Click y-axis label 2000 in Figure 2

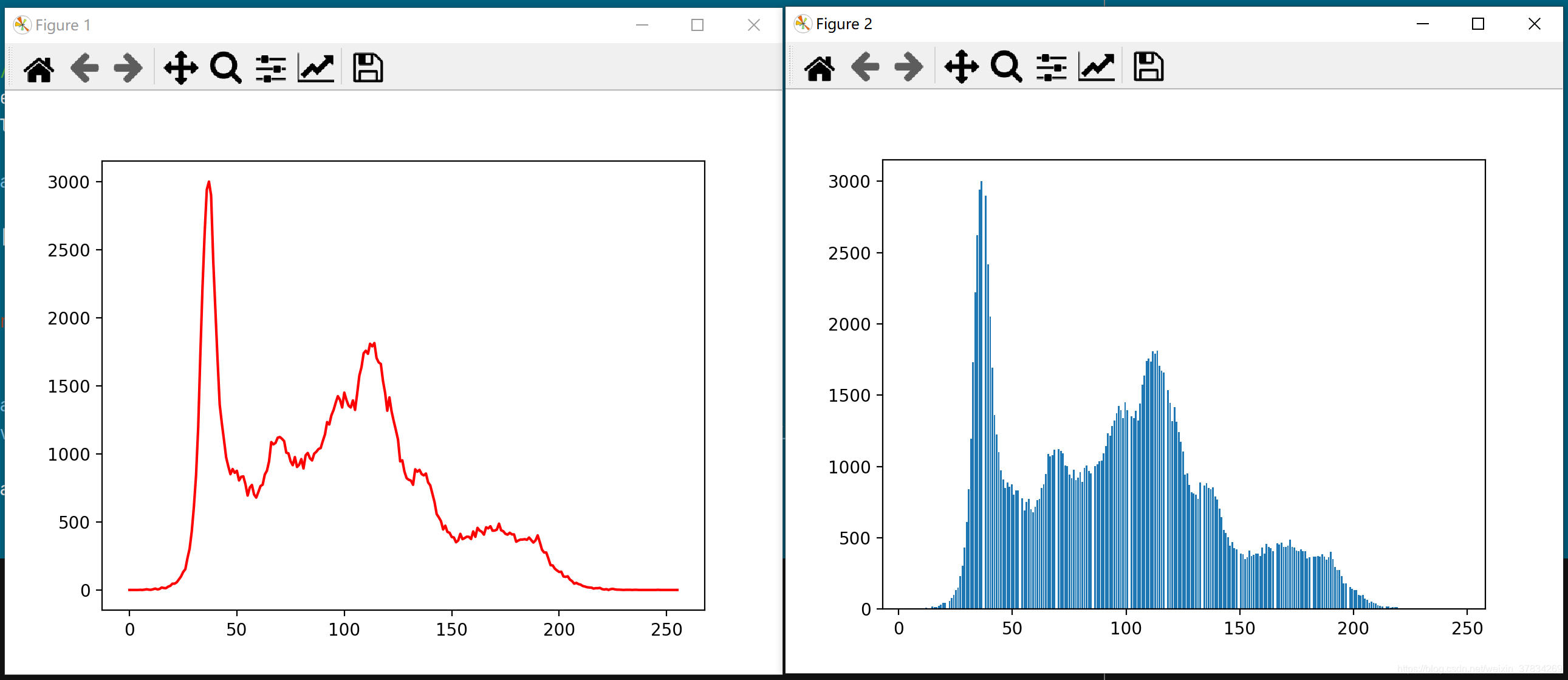click(x=849, y=325)
